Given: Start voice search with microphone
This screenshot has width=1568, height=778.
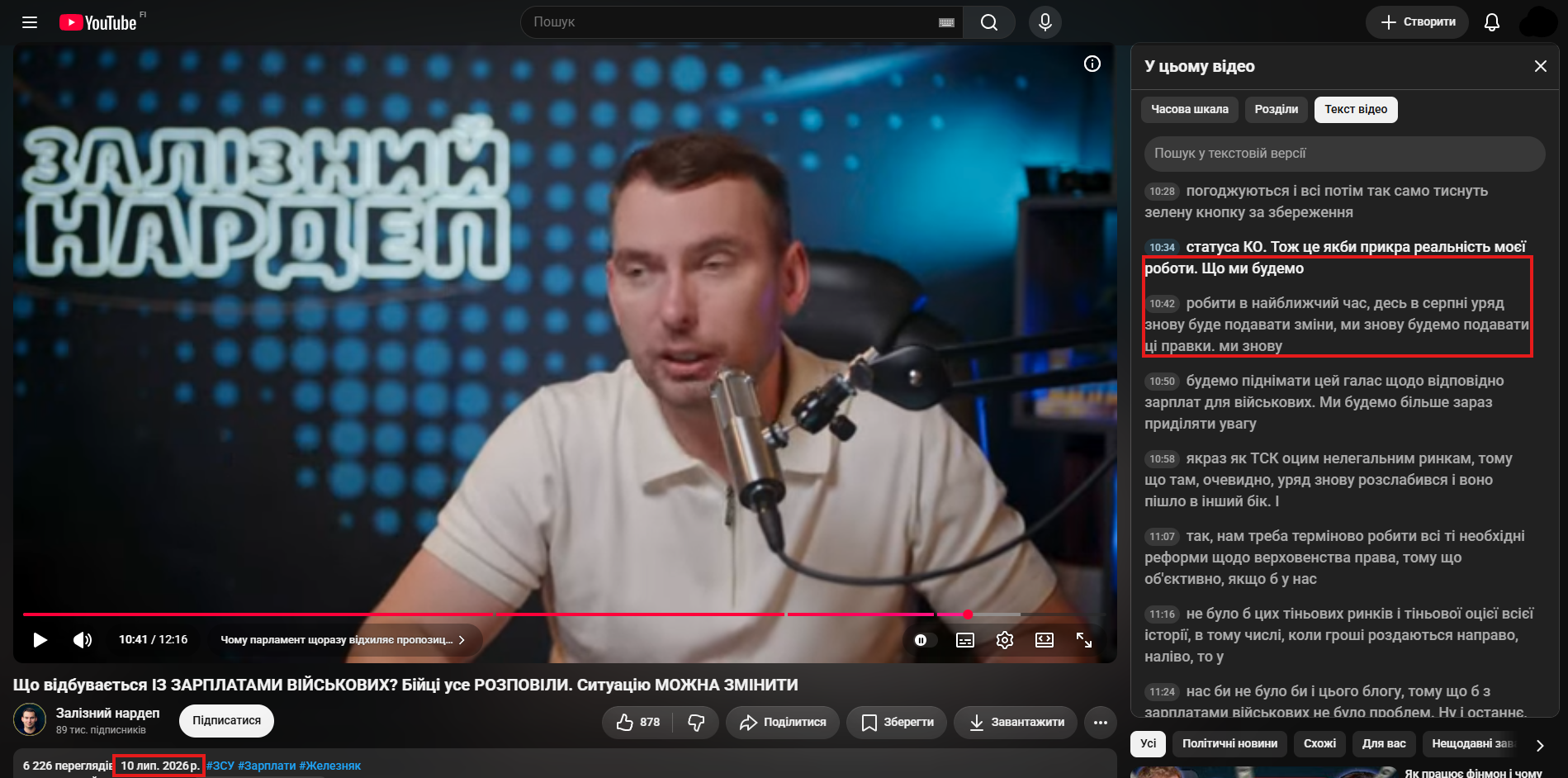Looking at the screenshot, I should click(1045, 22).
